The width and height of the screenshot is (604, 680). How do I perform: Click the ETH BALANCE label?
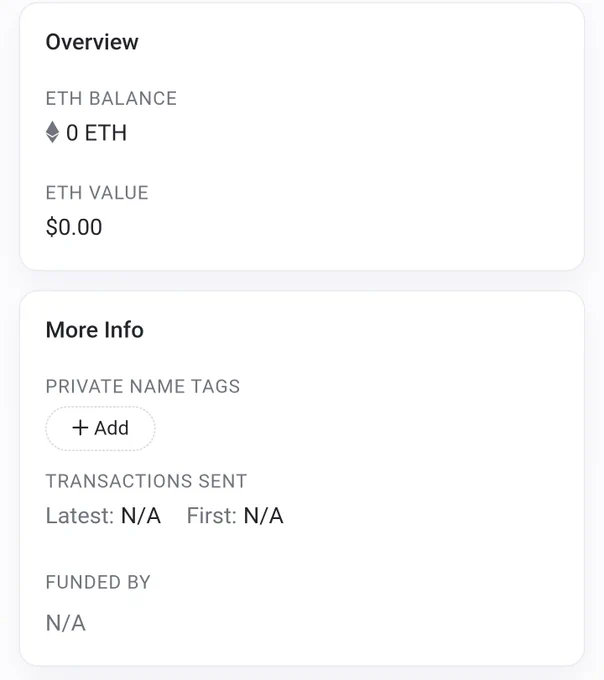click(x=111, y=99)
